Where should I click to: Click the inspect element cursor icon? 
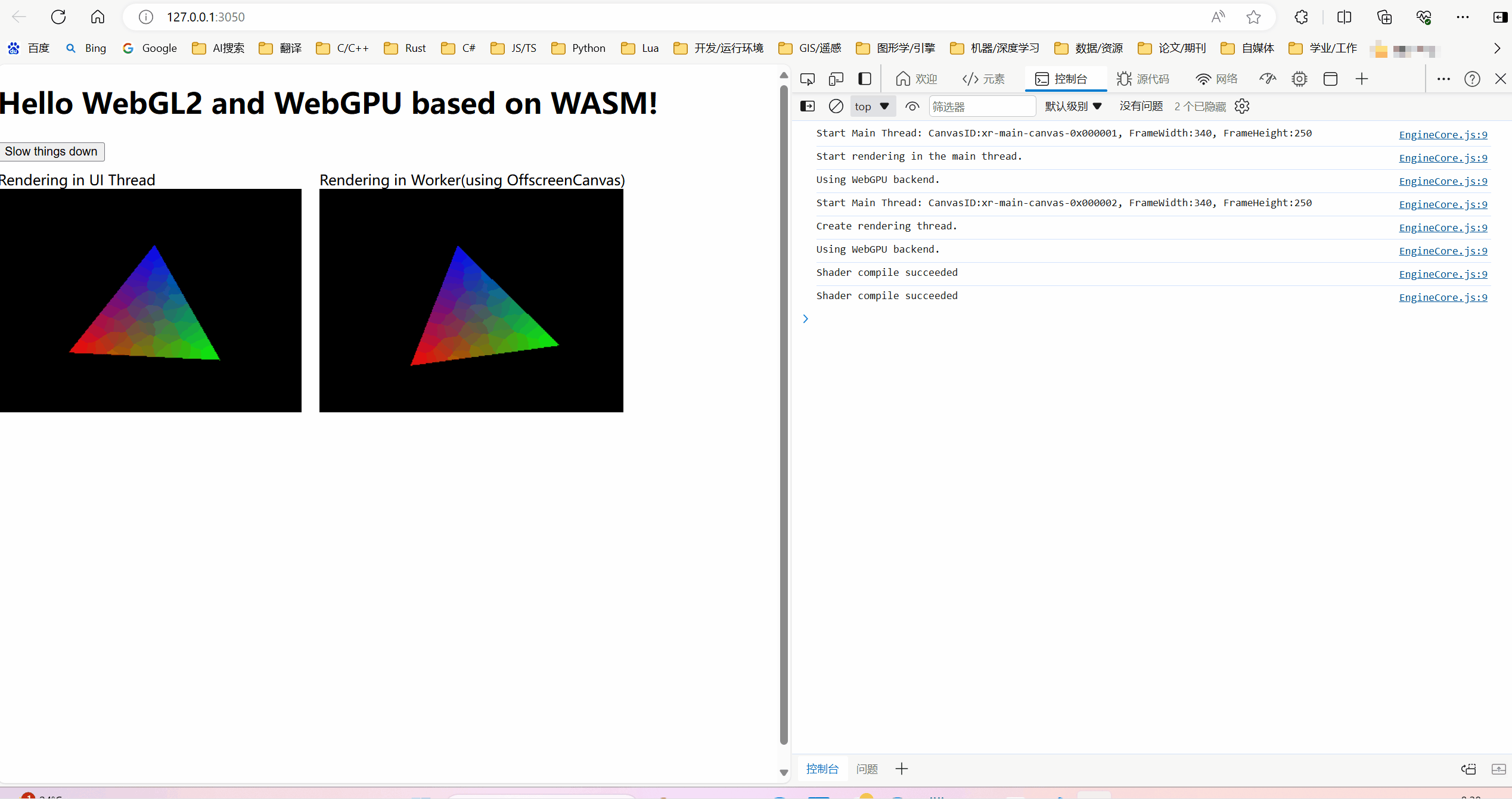[807, 79]
